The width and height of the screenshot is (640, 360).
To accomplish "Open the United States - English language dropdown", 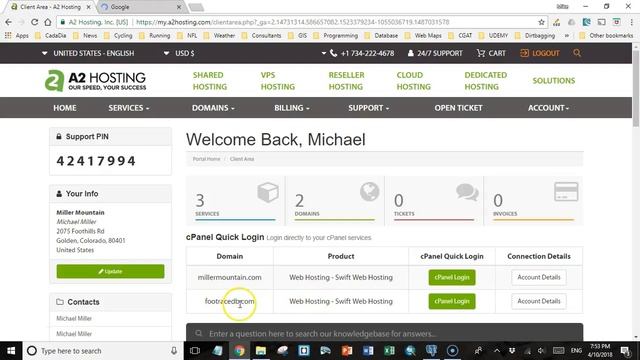I will pyautogui.click(x=88, y=53).
